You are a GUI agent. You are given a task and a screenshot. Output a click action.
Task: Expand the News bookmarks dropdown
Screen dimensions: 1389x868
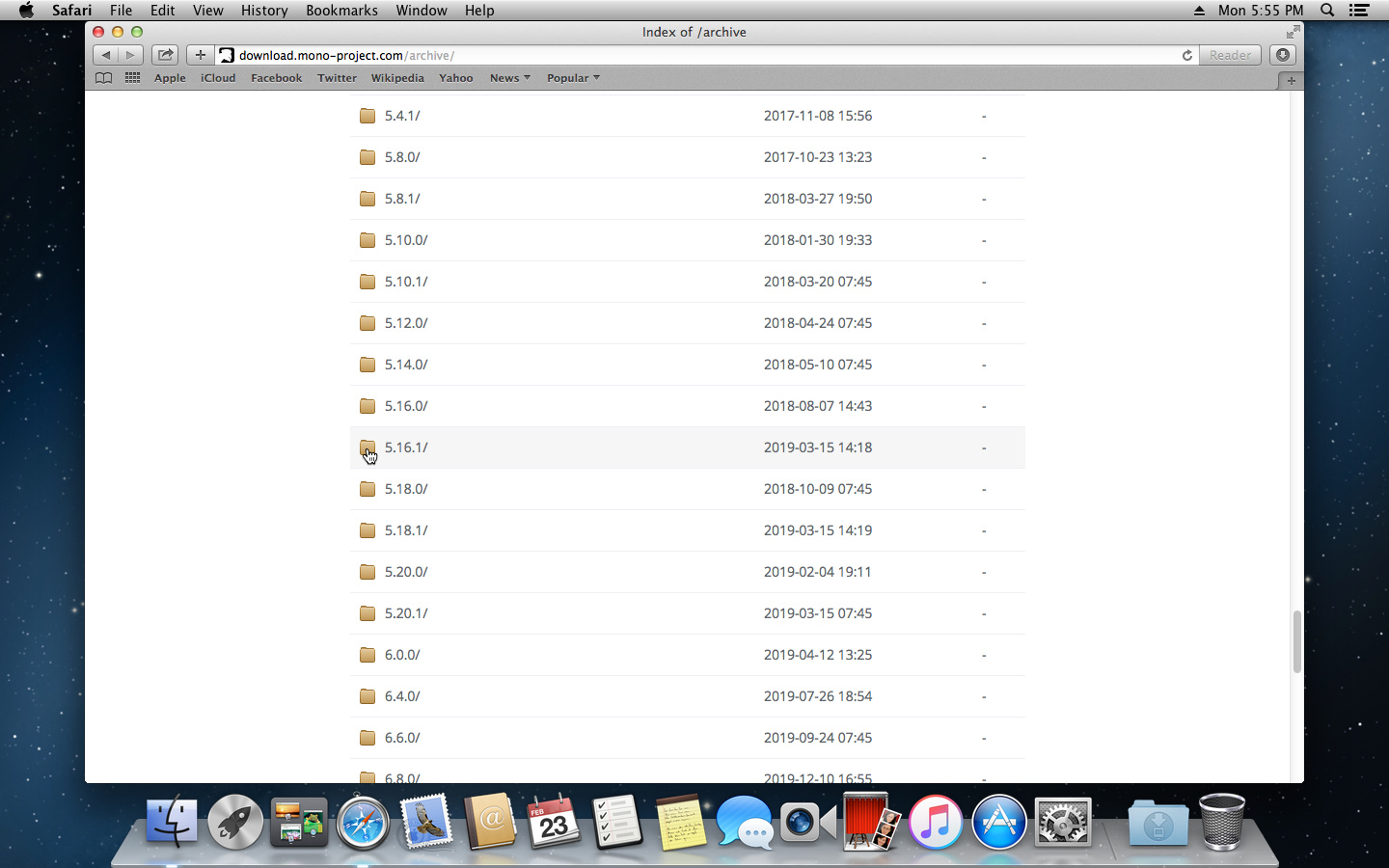pos(509,78)
